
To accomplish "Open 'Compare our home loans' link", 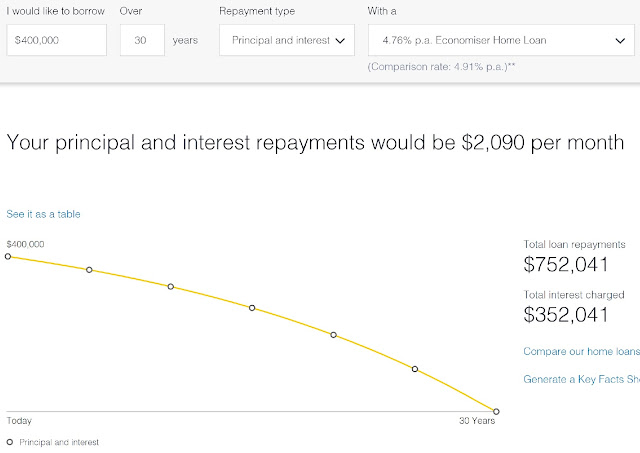I will pyautogui.click(x=581, y=351).
